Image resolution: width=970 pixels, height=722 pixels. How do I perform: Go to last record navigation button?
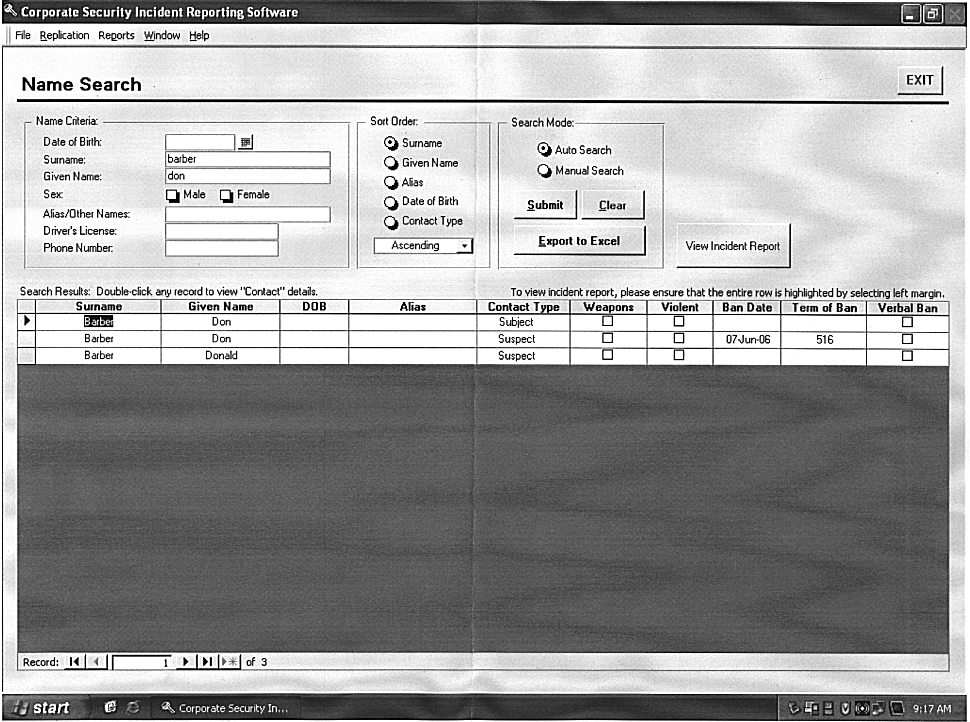[207, 662]
